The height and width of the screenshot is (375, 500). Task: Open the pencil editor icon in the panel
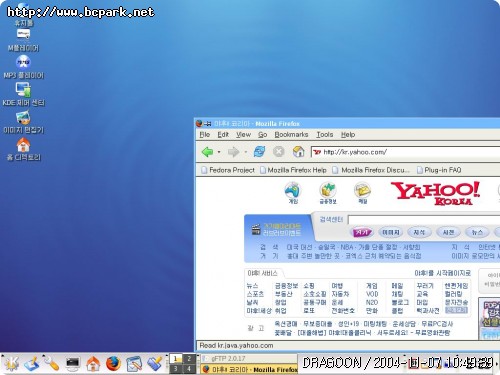tap(134, 363)
